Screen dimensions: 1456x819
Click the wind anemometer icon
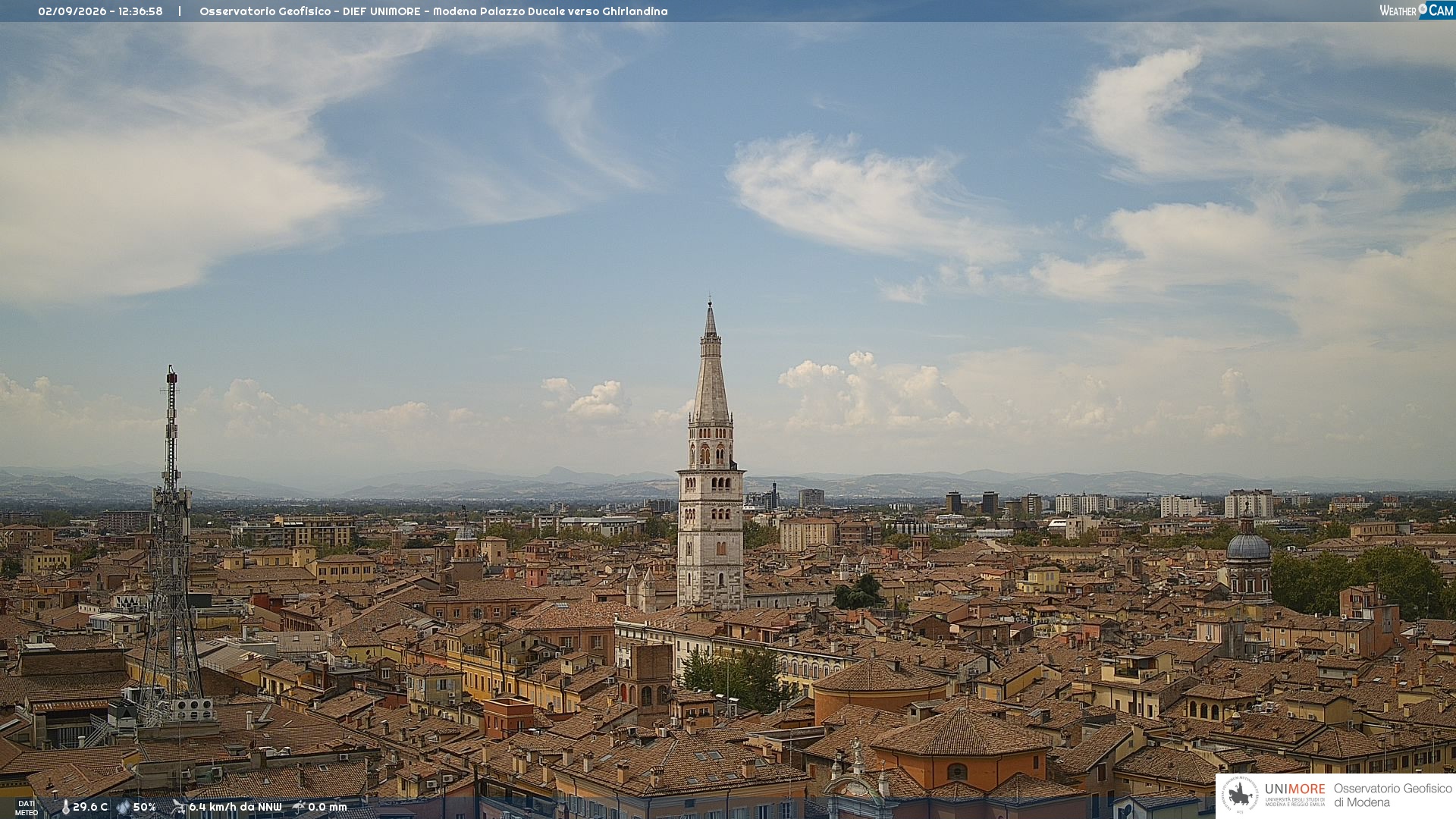[178, 807]
